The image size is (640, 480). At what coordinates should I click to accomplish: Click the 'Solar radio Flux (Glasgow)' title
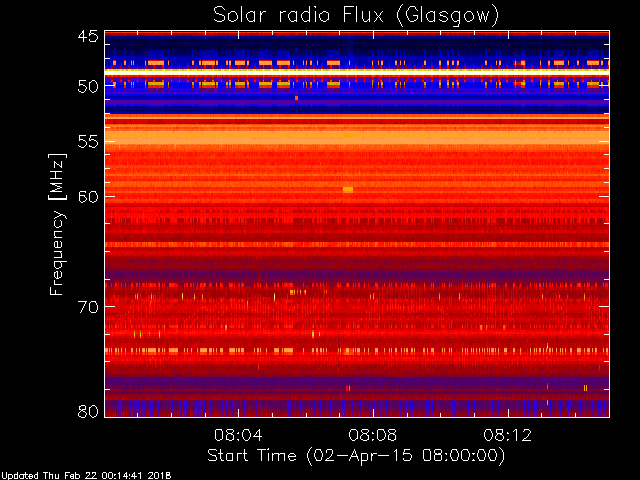[356, 16]
